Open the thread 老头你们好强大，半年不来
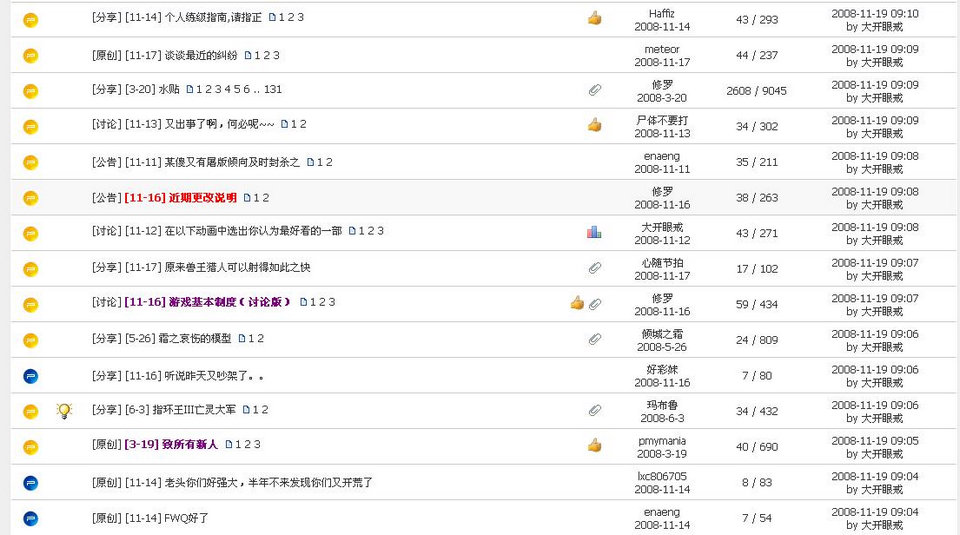Viewport: 960px width, 535px height. [x=249, y=482]
